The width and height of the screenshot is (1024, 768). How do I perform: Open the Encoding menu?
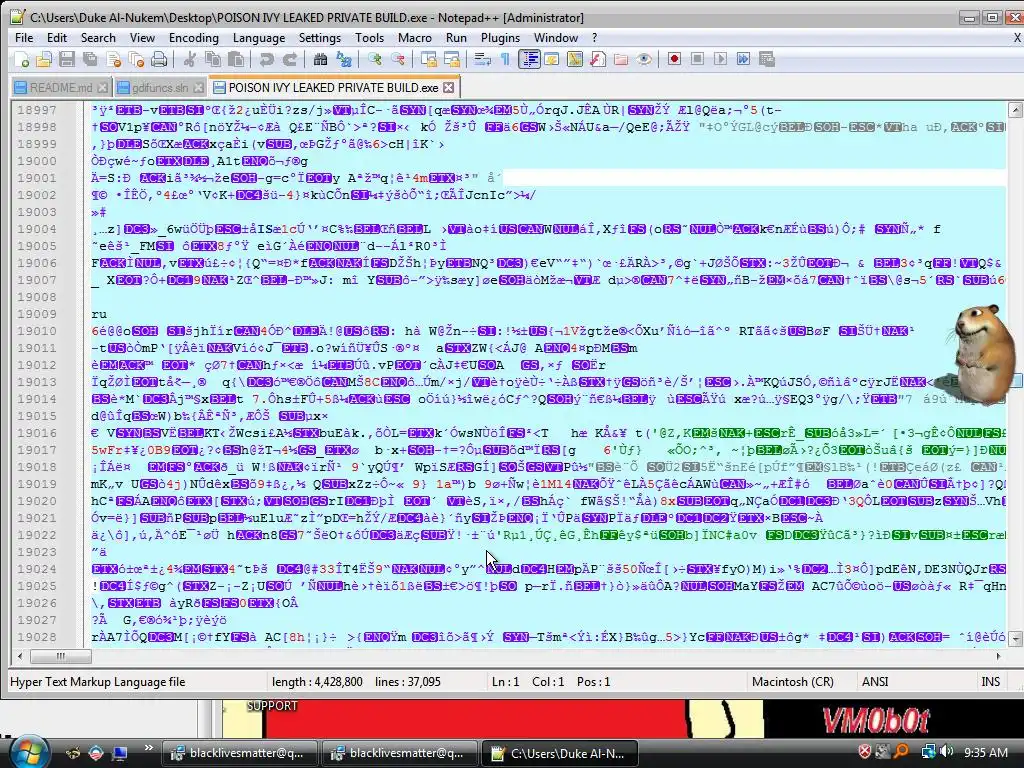193,38
